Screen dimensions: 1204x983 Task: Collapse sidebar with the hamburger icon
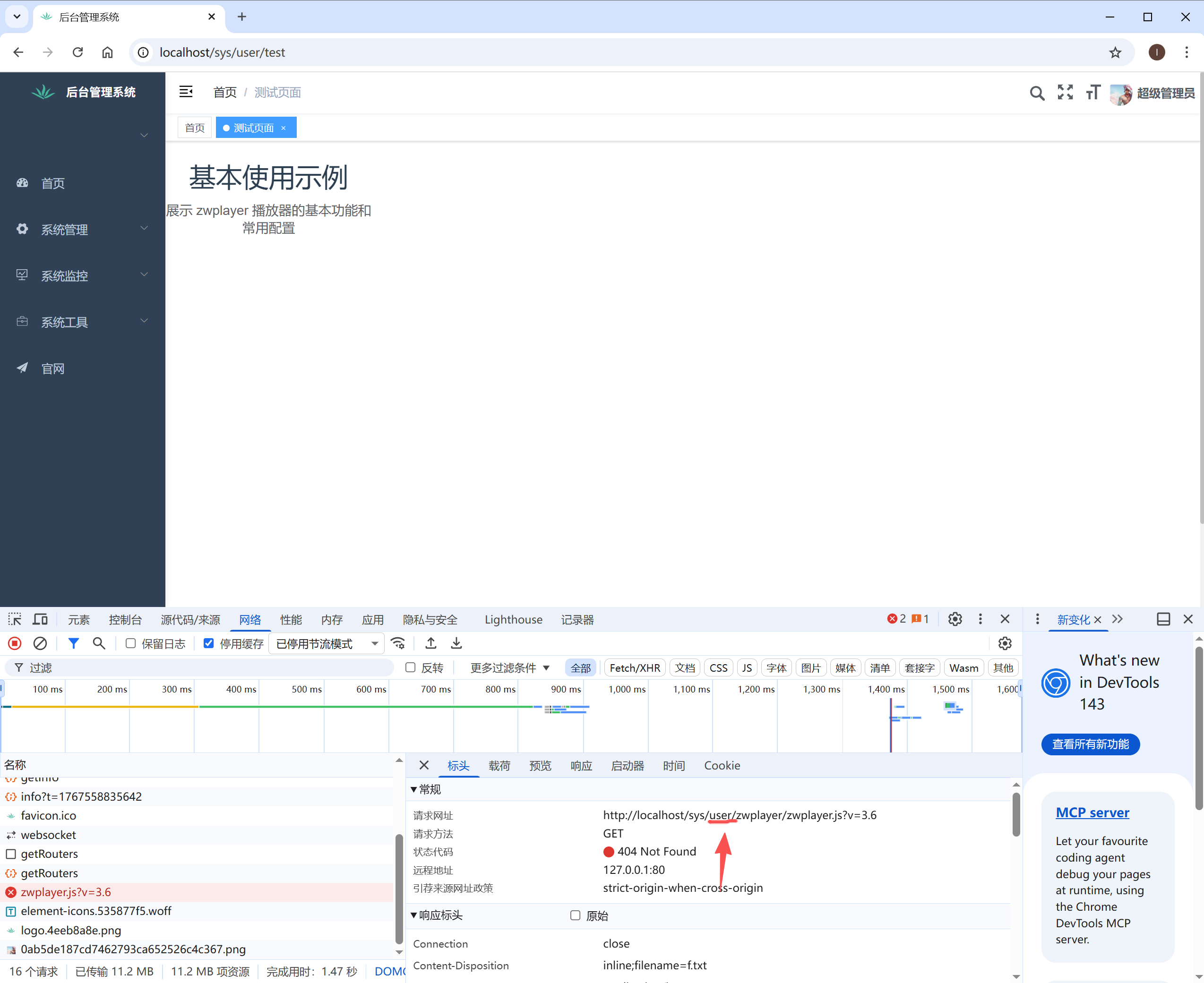click(186, 92)
